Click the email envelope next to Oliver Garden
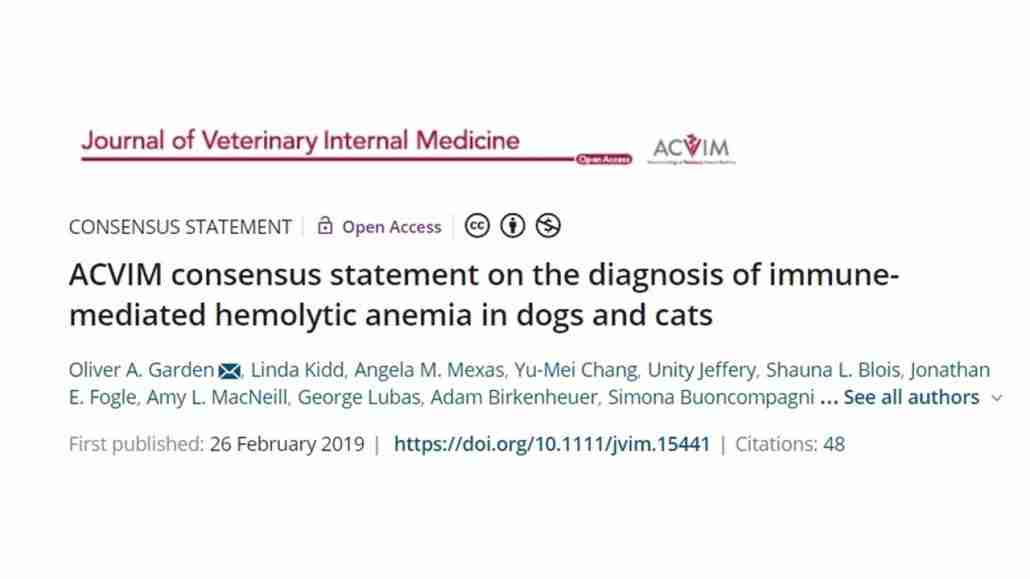1030x579 pixels. pos(229,371)
